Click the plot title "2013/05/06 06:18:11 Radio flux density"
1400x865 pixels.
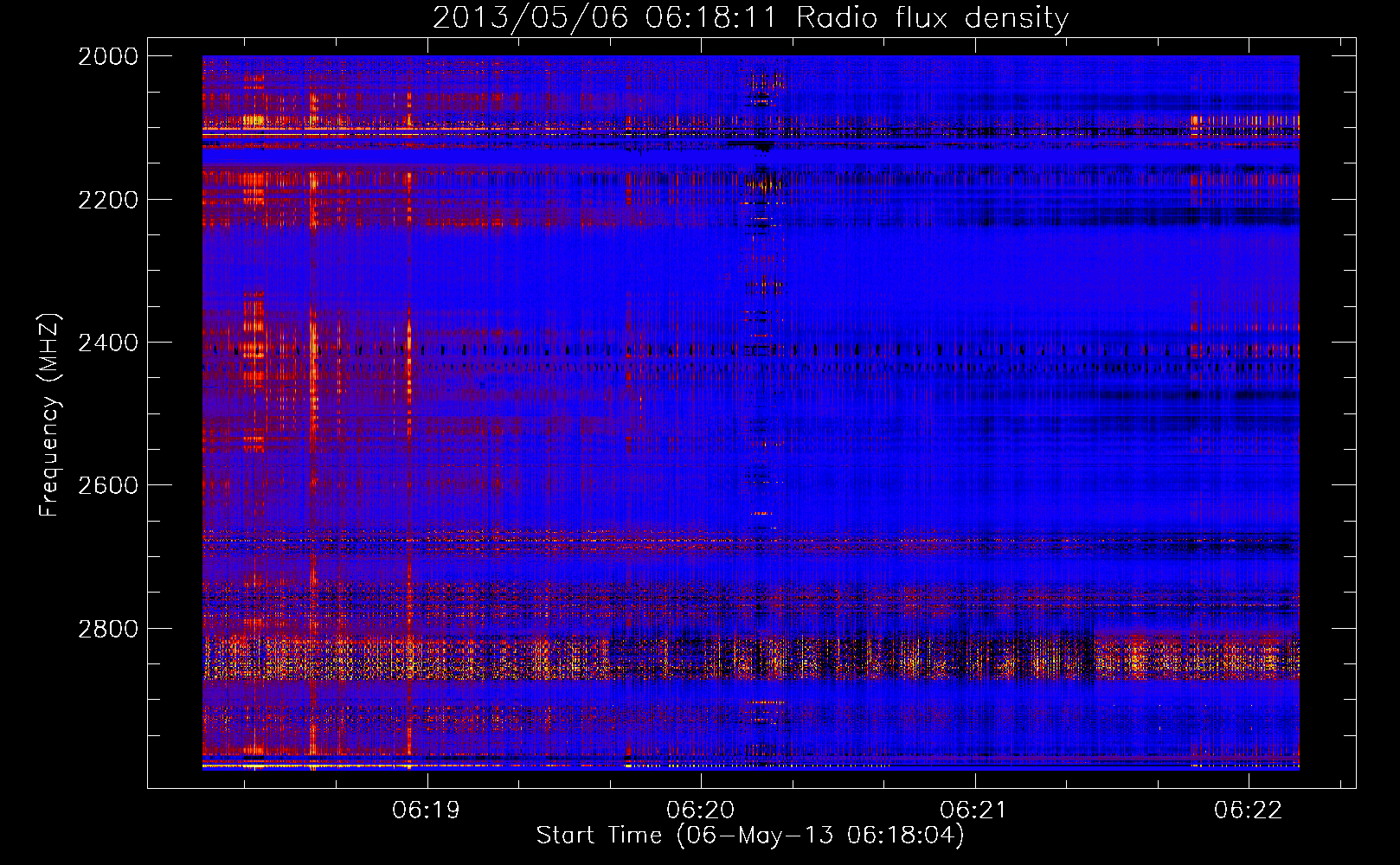tap(750, 18)
